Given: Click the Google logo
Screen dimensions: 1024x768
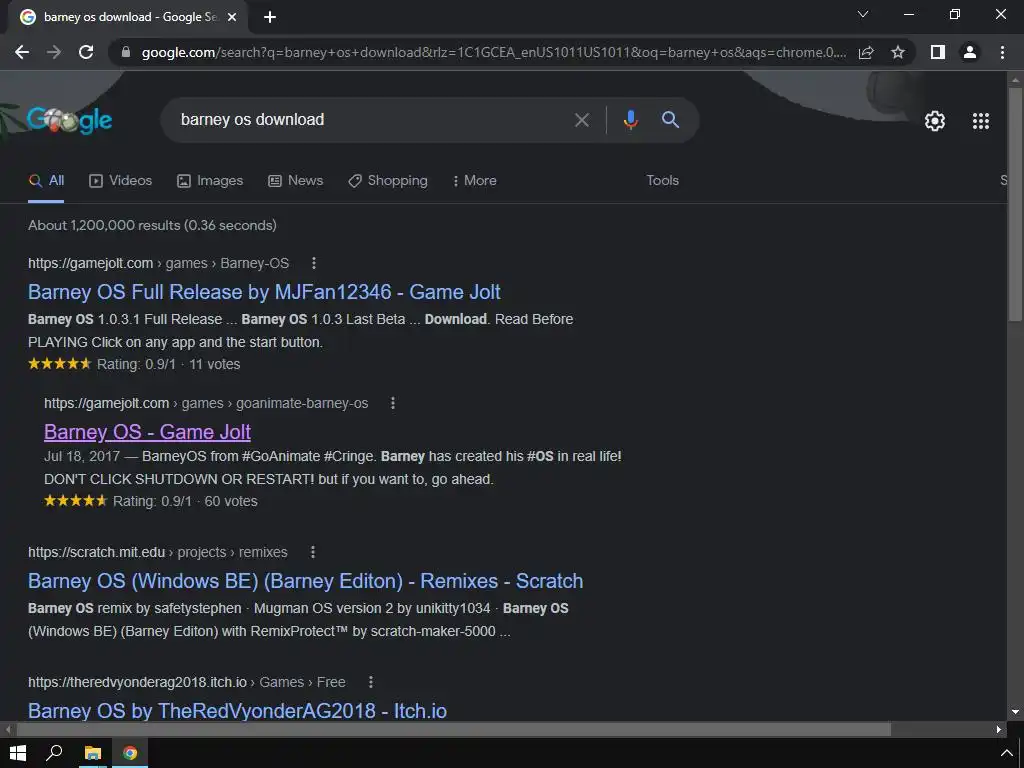Looking at the screenshot, I should pos(69,120).
